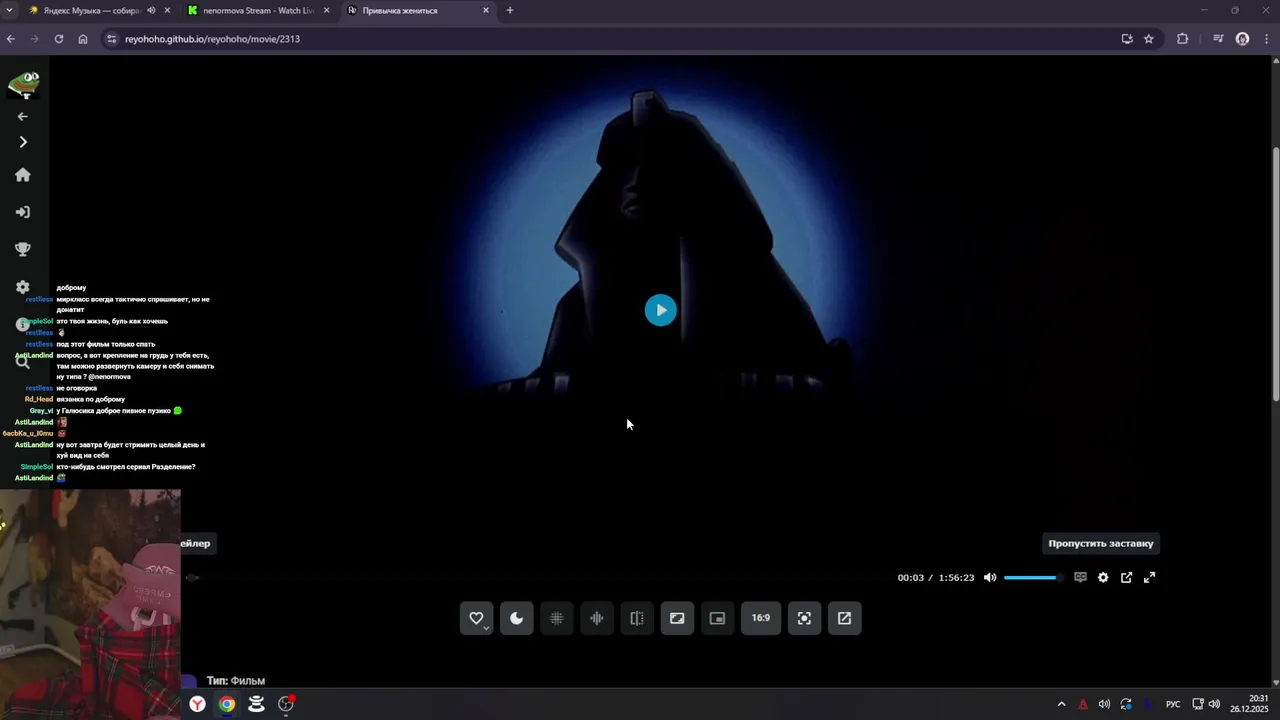This screenshot has width=1280, height=720.
Task: Open the sidebar settings gear
Action: [23, 287]
